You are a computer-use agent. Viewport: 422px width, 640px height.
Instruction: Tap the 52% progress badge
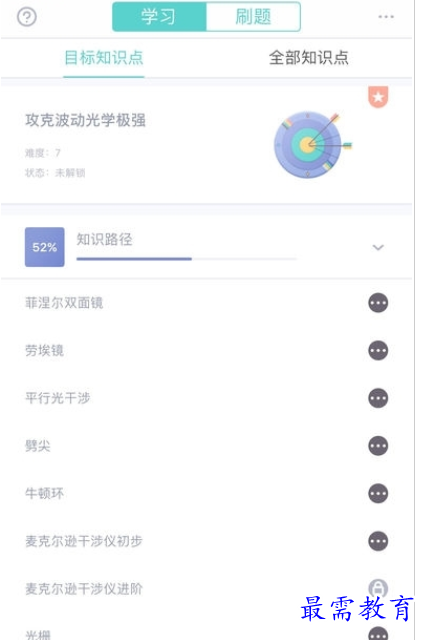click(x=44, y=247)
